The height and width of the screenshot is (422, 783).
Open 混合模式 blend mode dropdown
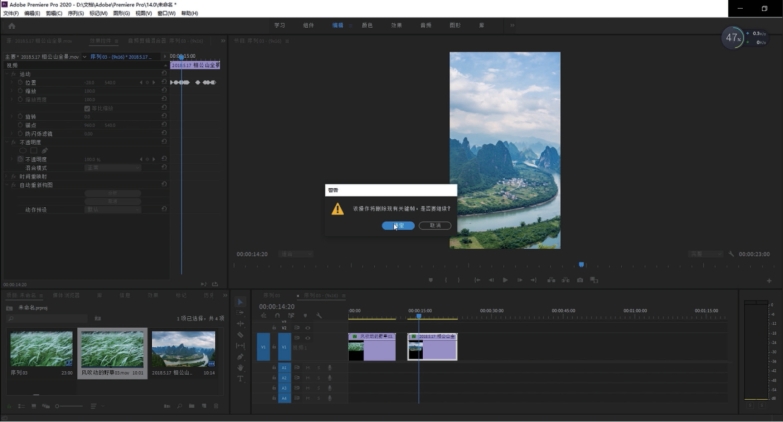pyautogui.click(x=112, y=168)
